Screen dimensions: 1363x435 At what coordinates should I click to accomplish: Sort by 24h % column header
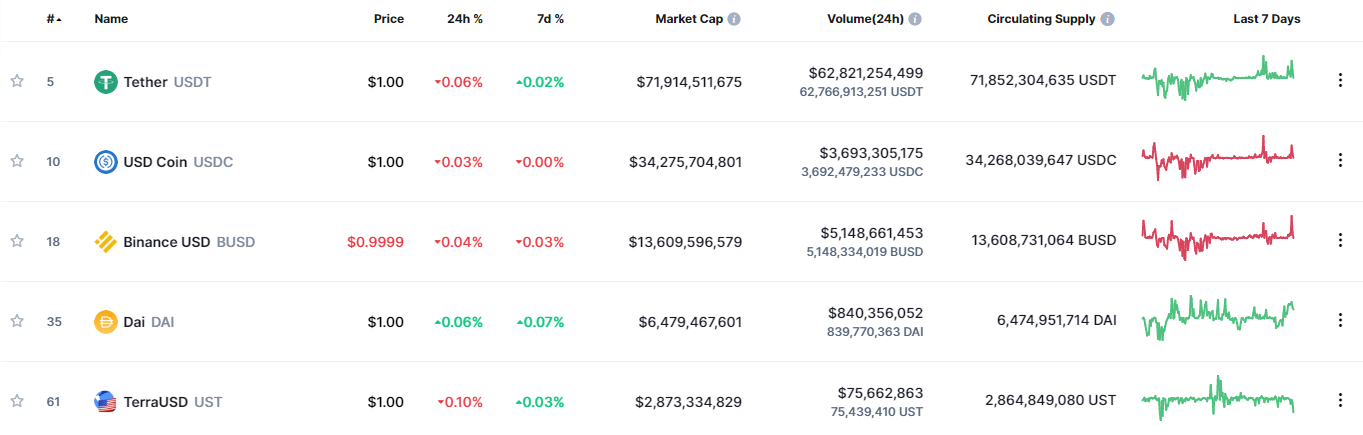(x=465, y=19)
